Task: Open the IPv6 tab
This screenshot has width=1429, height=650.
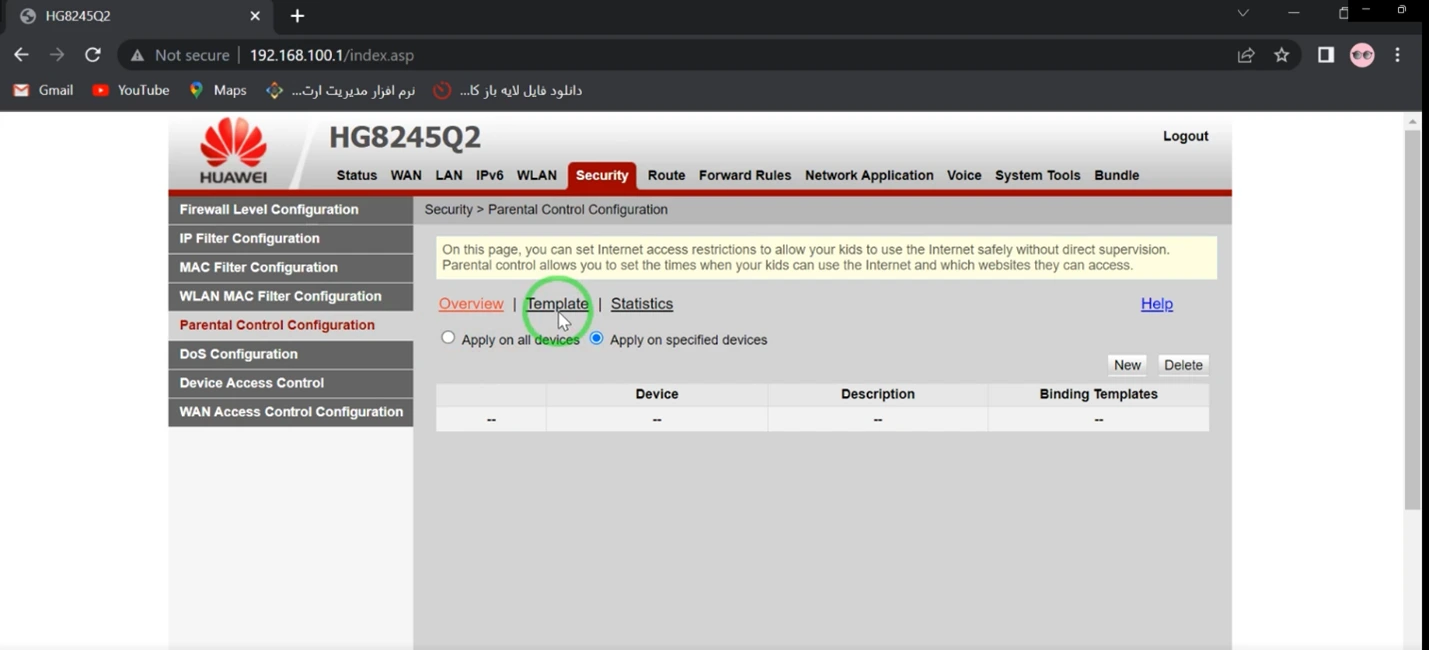Action: pyautogui.click(x=490, y=175)
